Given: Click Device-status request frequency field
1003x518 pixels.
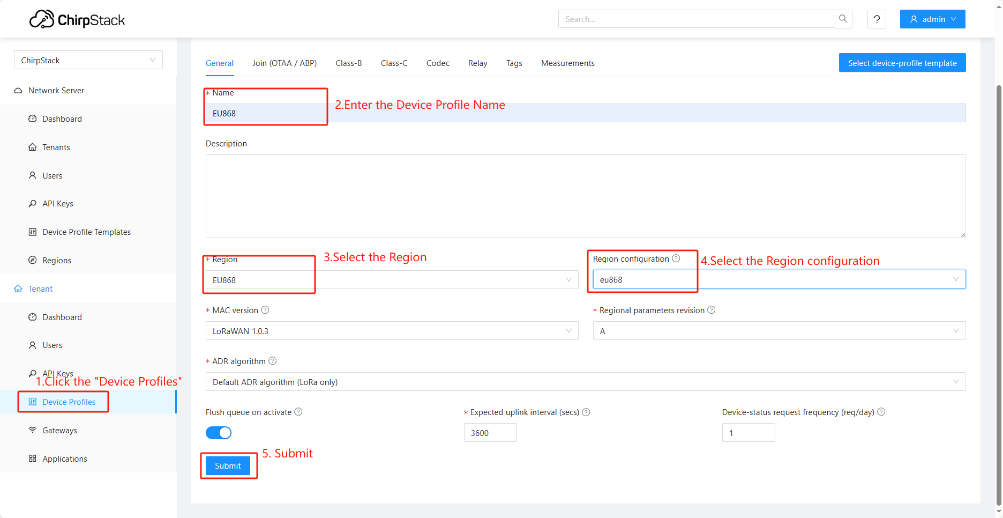Looking at the screenshot, I should pyautogui.click(x=748, y=433).
